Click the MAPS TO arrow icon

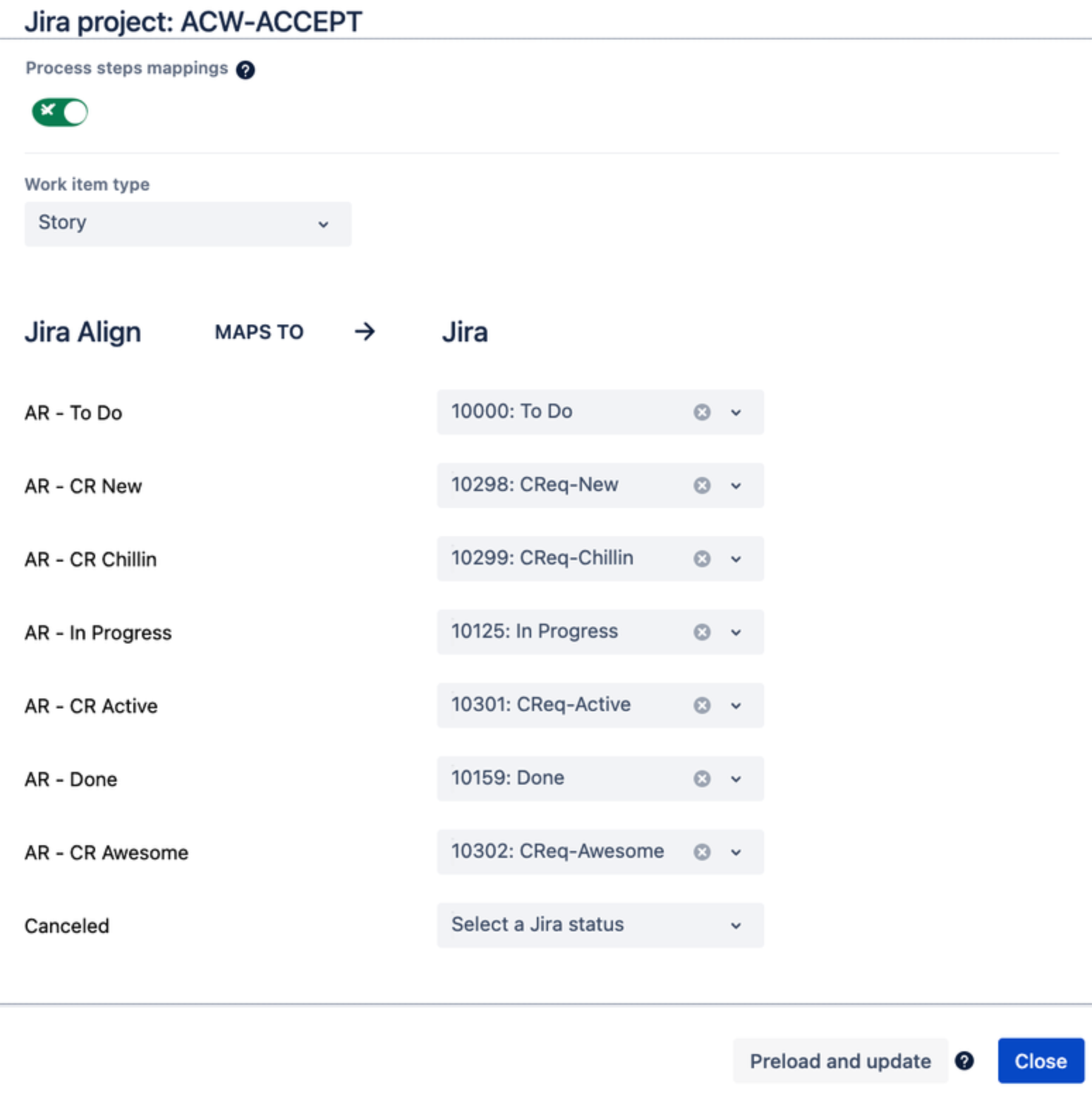click(365, 332)
